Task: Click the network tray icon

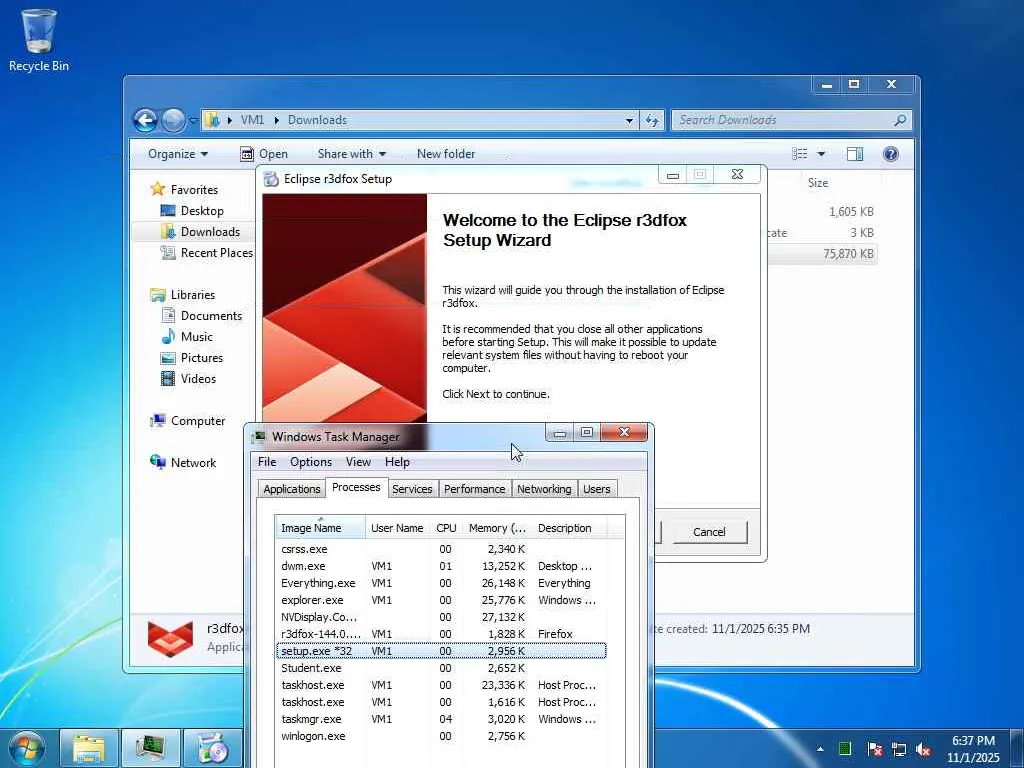Action: (899, 750)
